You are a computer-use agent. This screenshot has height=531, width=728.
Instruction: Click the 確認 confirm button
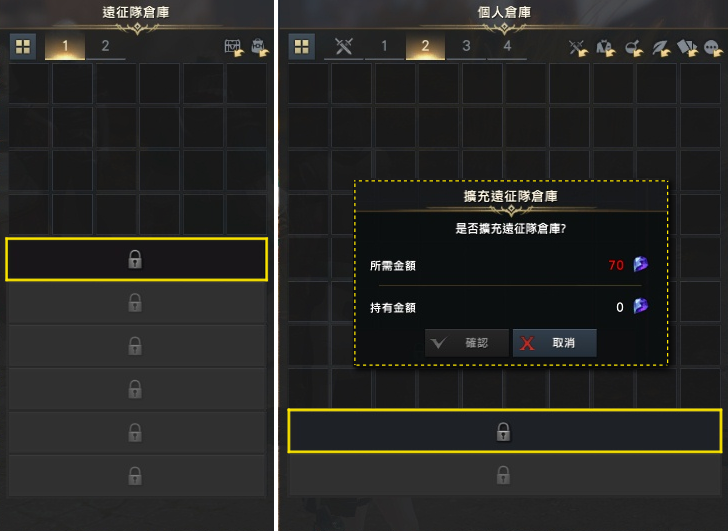(x=467, y=343)
